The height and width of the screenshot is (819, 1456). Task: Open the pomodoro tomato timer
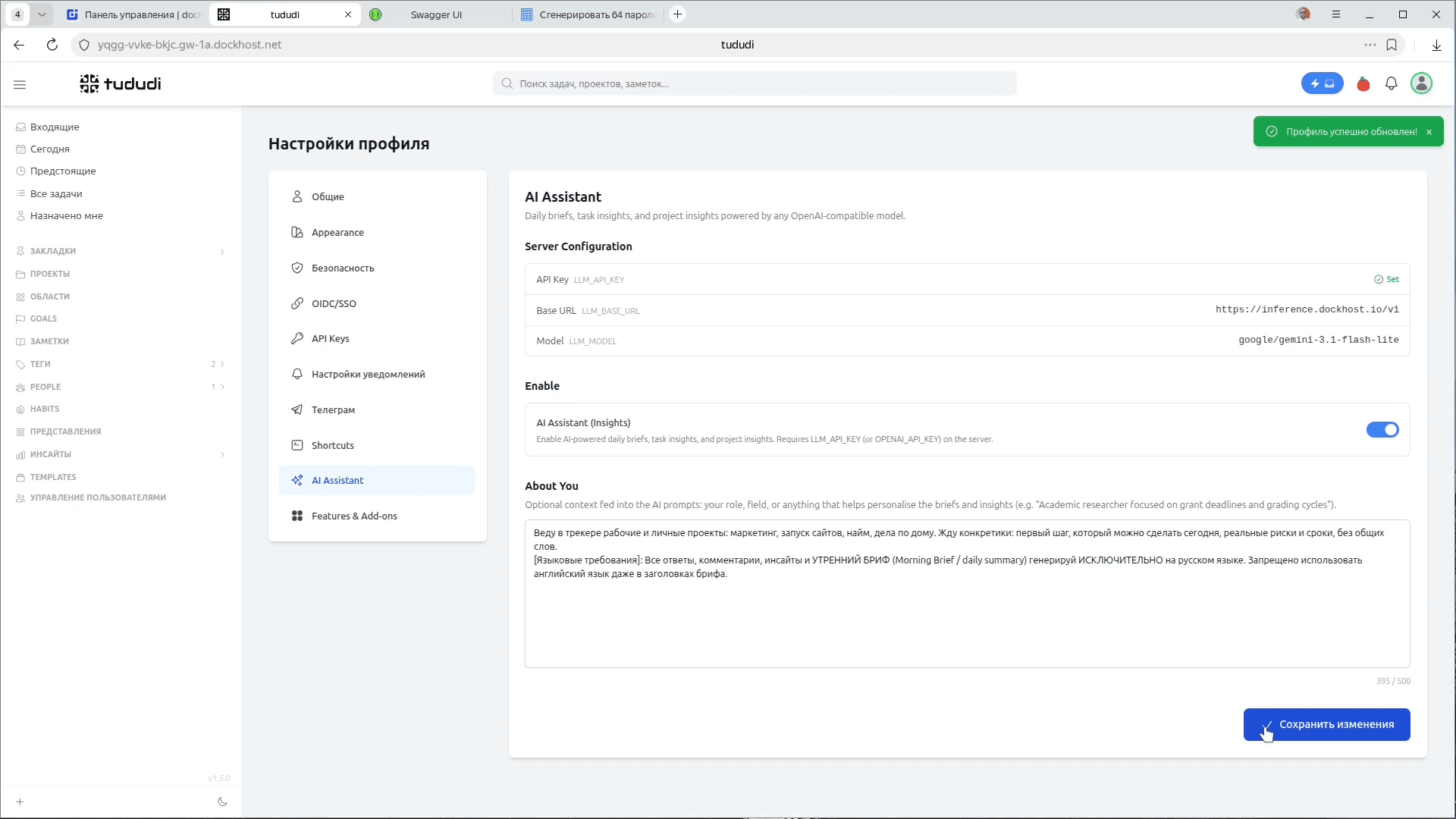pyautogui.click(x=1363, y=83)
